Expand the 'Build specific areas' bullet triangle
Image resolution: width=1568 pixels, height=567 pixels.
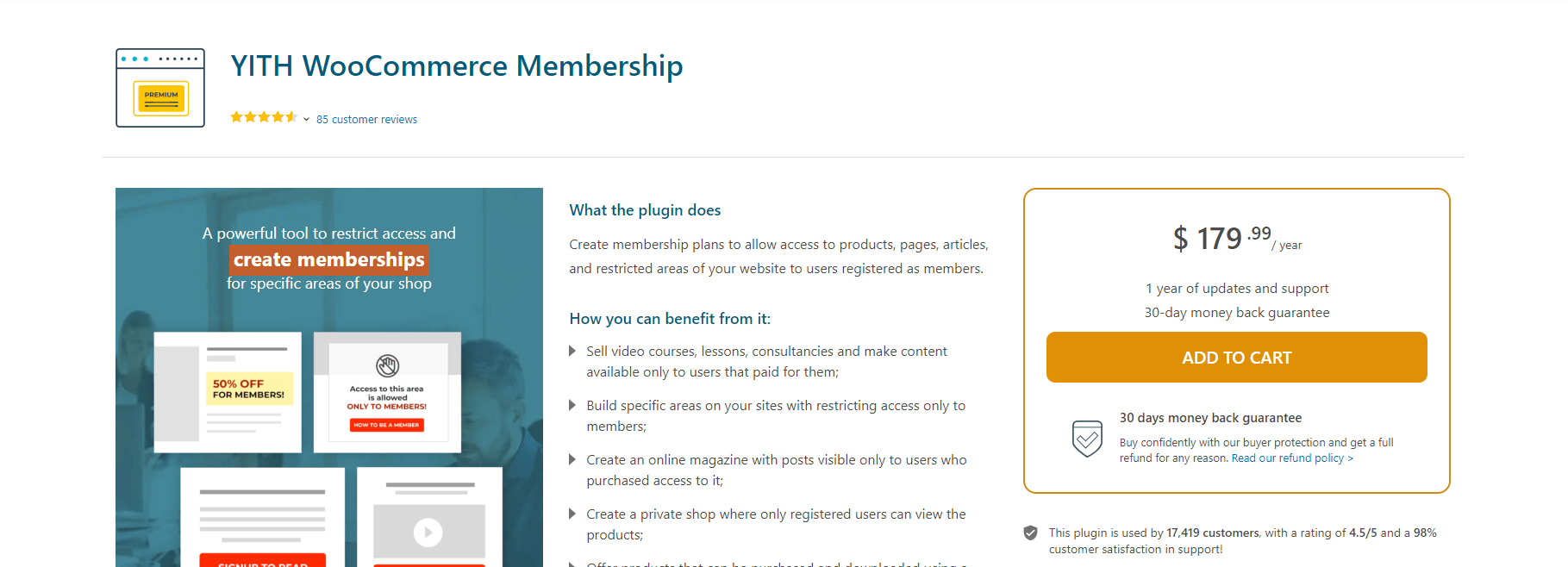(572, 405)
